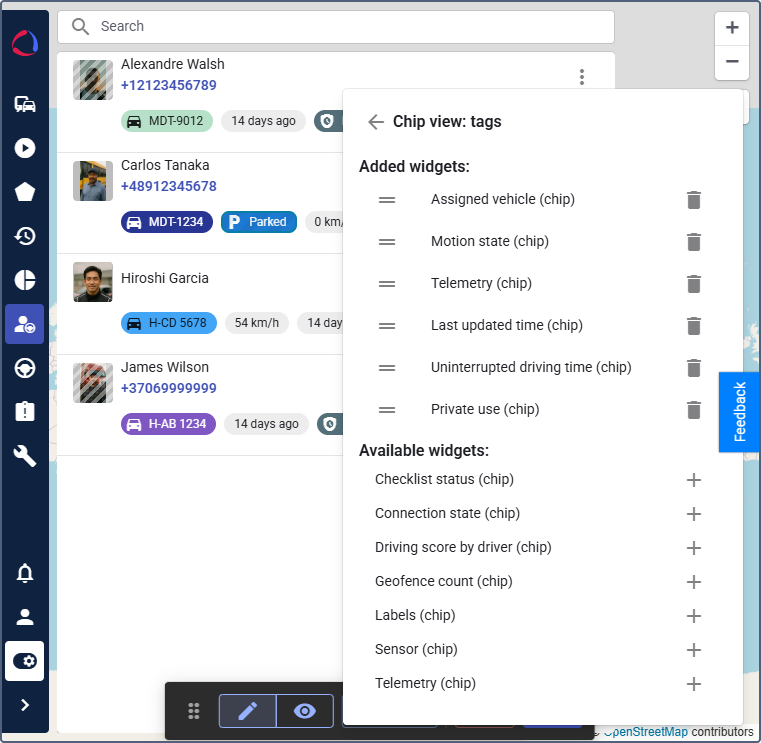Click the Parked status chip
The image size is (761, 743).
(259, 222)
